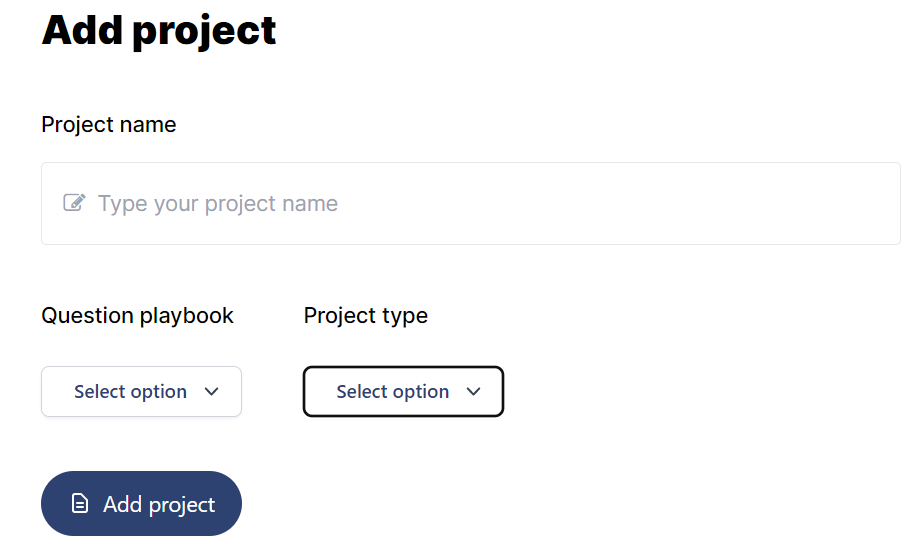Click the document icon on Add project button
The height and width of the screenshot is (550, 916).
click(79, 503)
